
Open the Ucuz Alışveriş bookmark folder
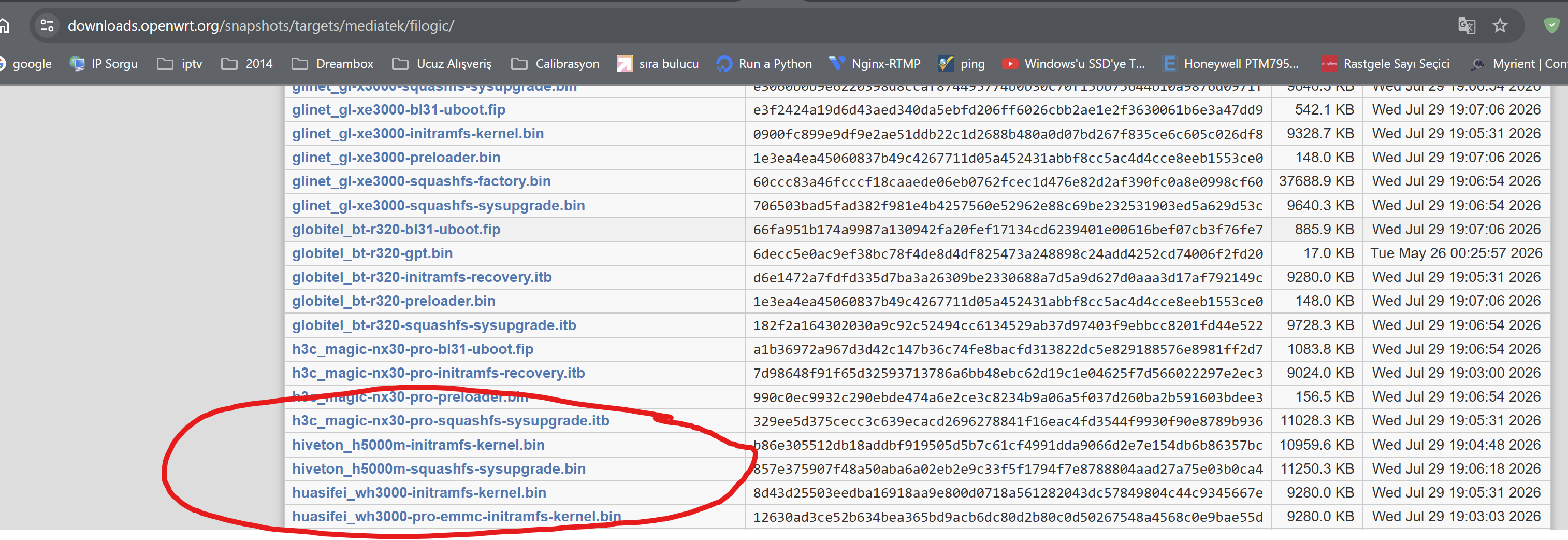click(442, 64)
